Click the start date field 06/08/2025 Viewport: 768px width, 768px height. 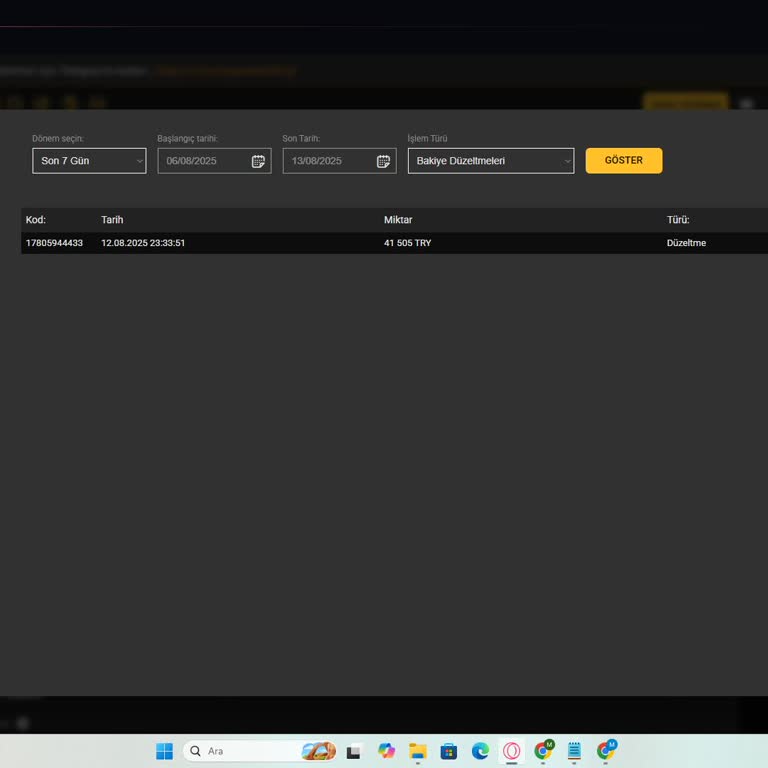214,161
